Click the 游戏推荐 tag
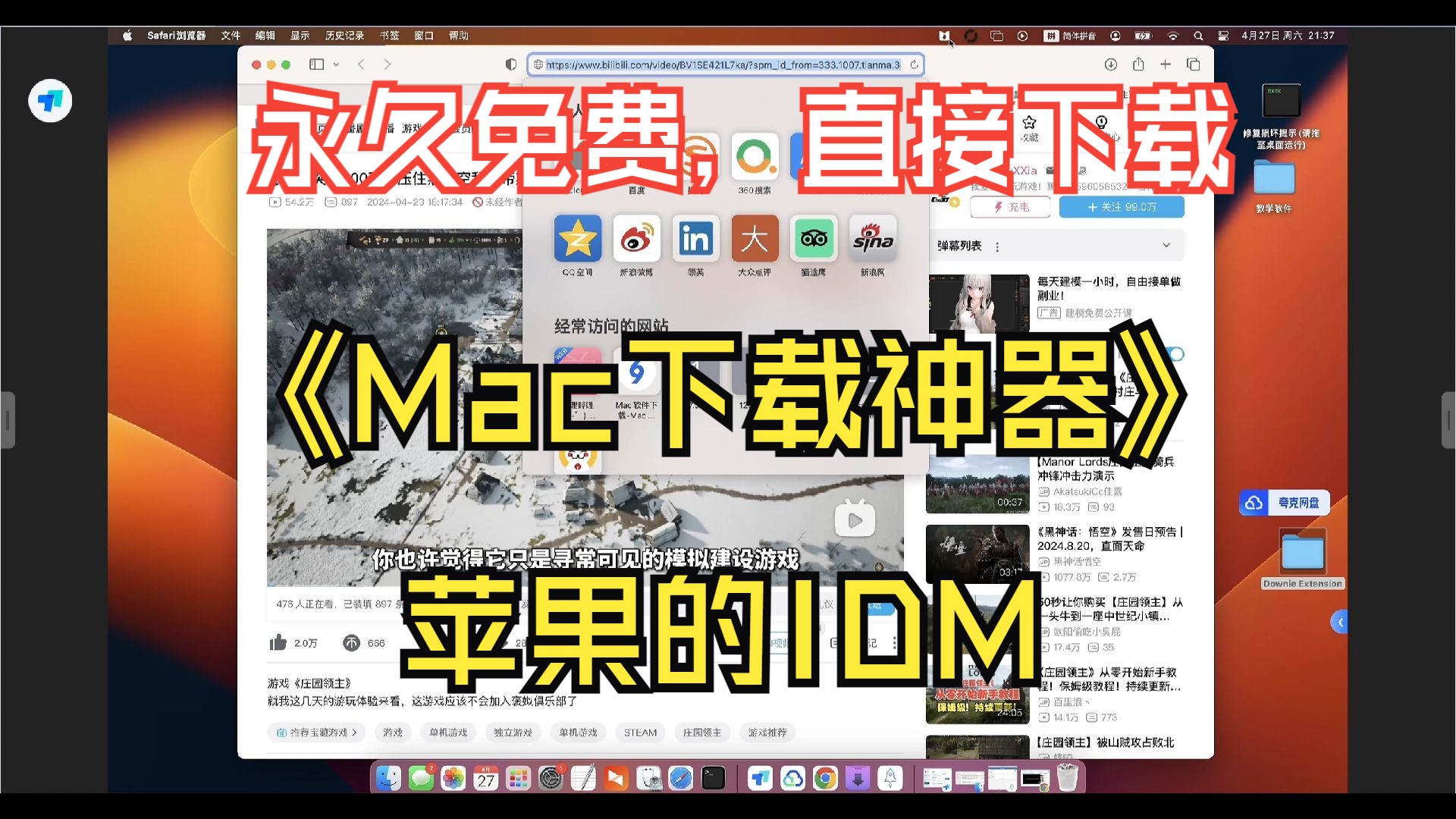 point(767,733)
